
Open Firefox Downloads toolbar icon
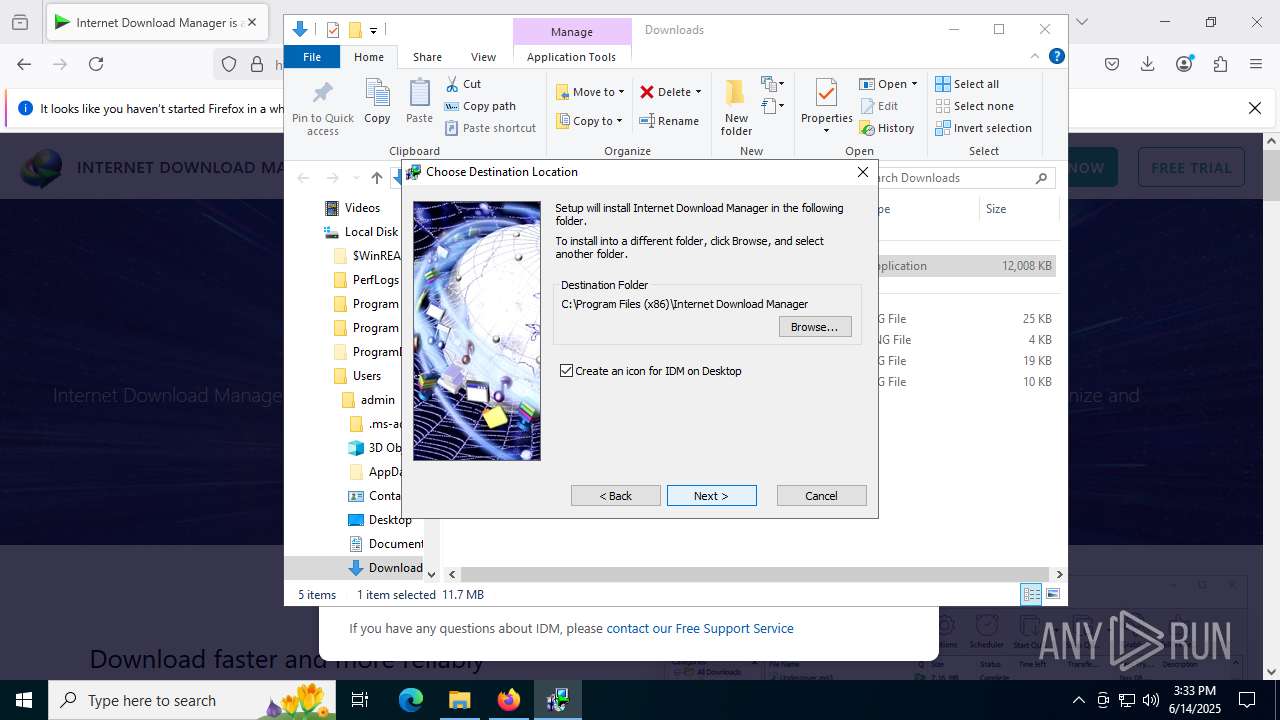click(1148, 64)
